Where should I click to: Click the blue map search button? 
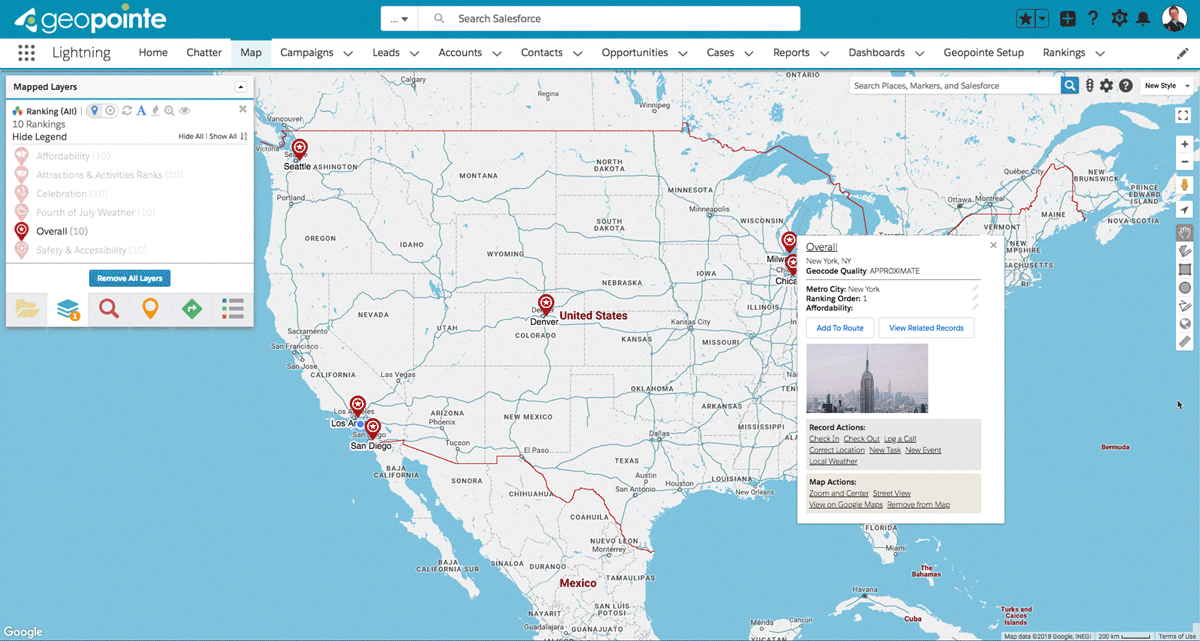tap(1070, 86)
